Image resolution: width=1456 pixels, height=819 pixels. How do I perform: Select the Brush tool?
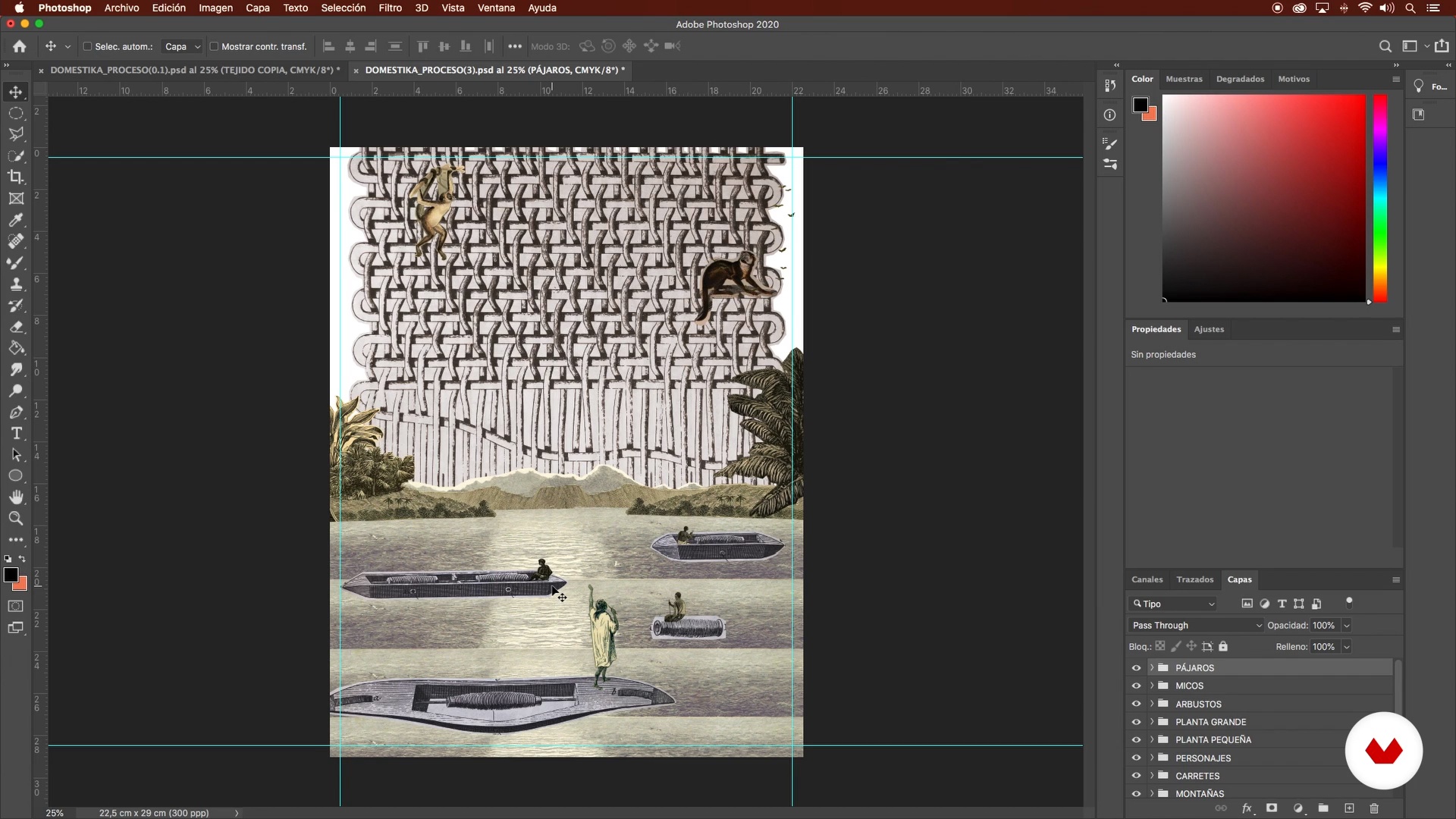tap(16, 262)
